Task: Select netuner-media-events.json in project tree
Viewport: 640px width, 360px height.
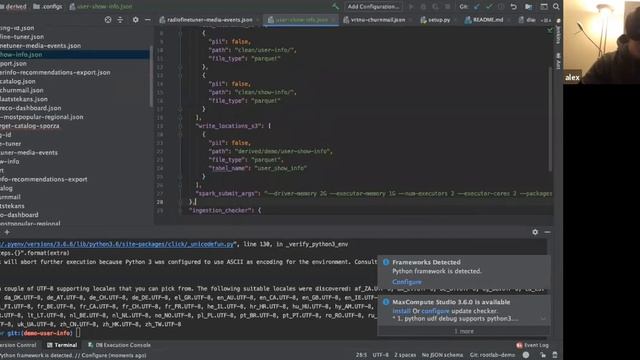Action: (40, 46)
